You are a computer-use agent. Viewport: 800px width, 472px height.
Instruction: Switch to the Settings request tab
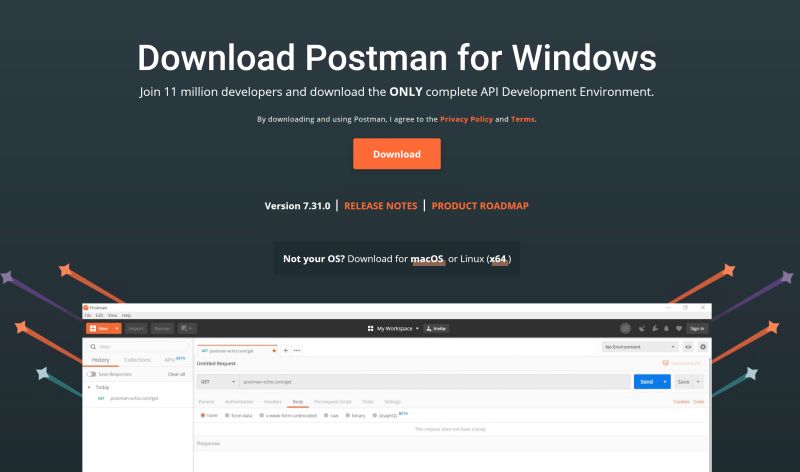point(392,402)
